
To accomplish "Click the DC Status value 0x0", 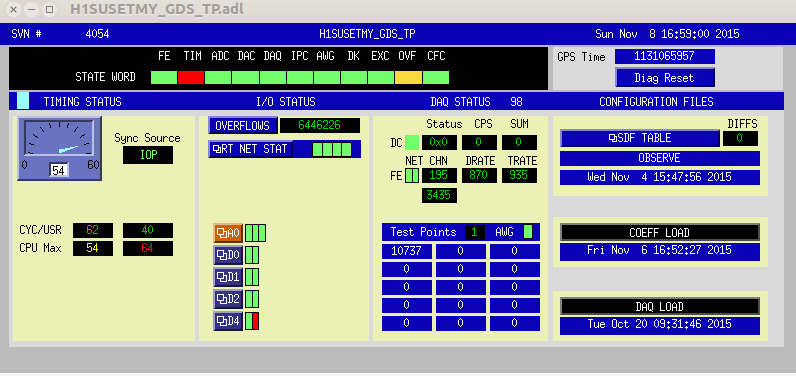I will click(439, 143).
